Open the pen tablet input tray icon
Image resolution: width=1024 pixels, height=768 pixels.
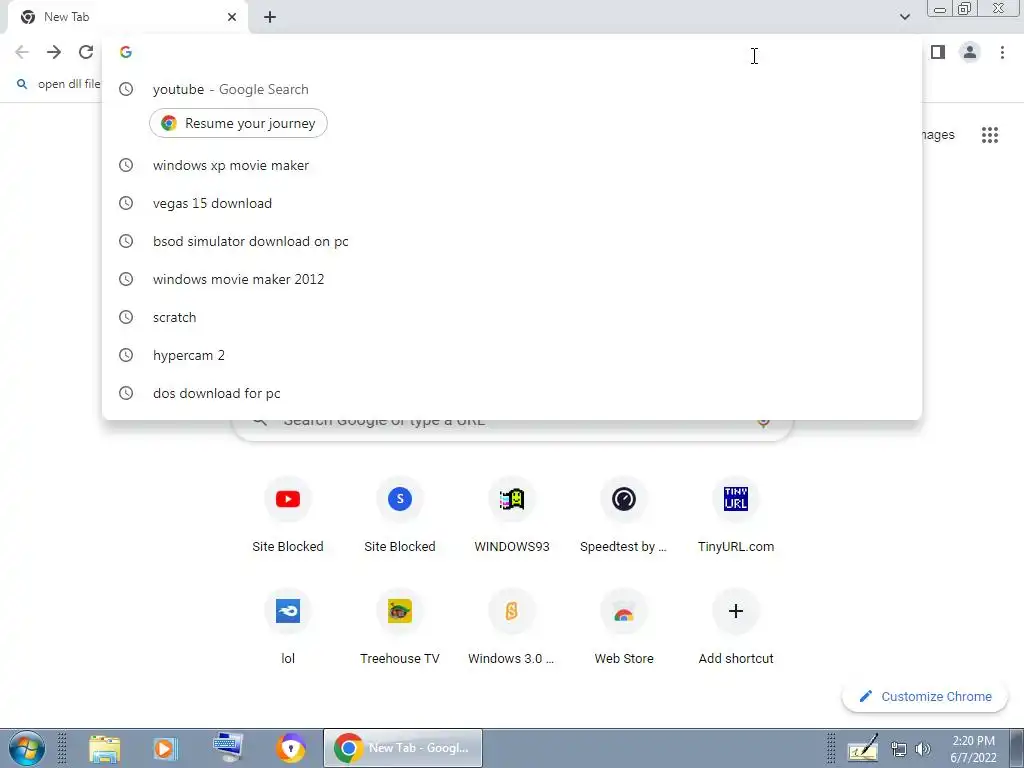click(863, 748)
